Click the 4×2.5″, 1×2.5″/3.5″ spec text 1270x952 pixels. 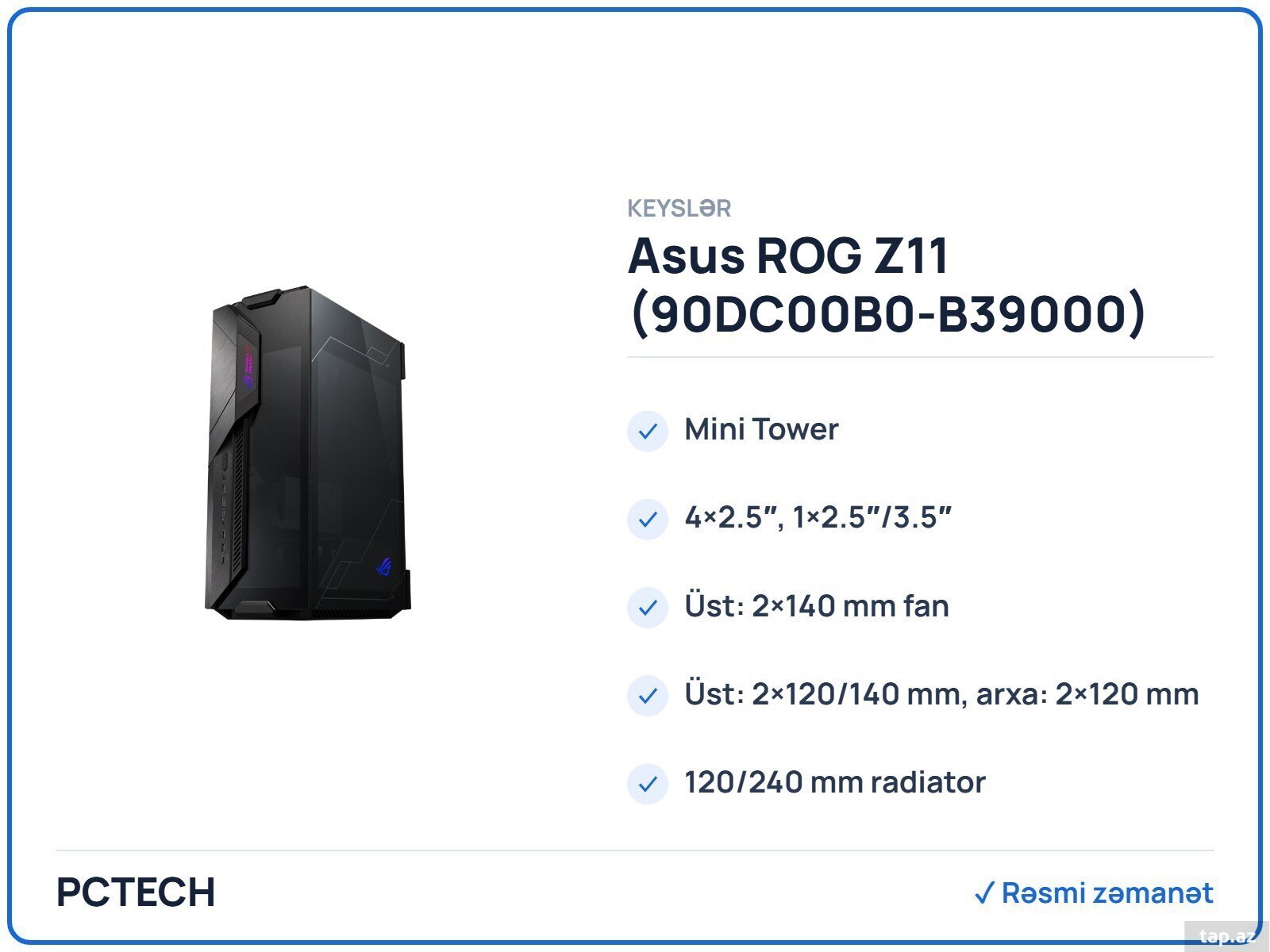click(818, 517)
